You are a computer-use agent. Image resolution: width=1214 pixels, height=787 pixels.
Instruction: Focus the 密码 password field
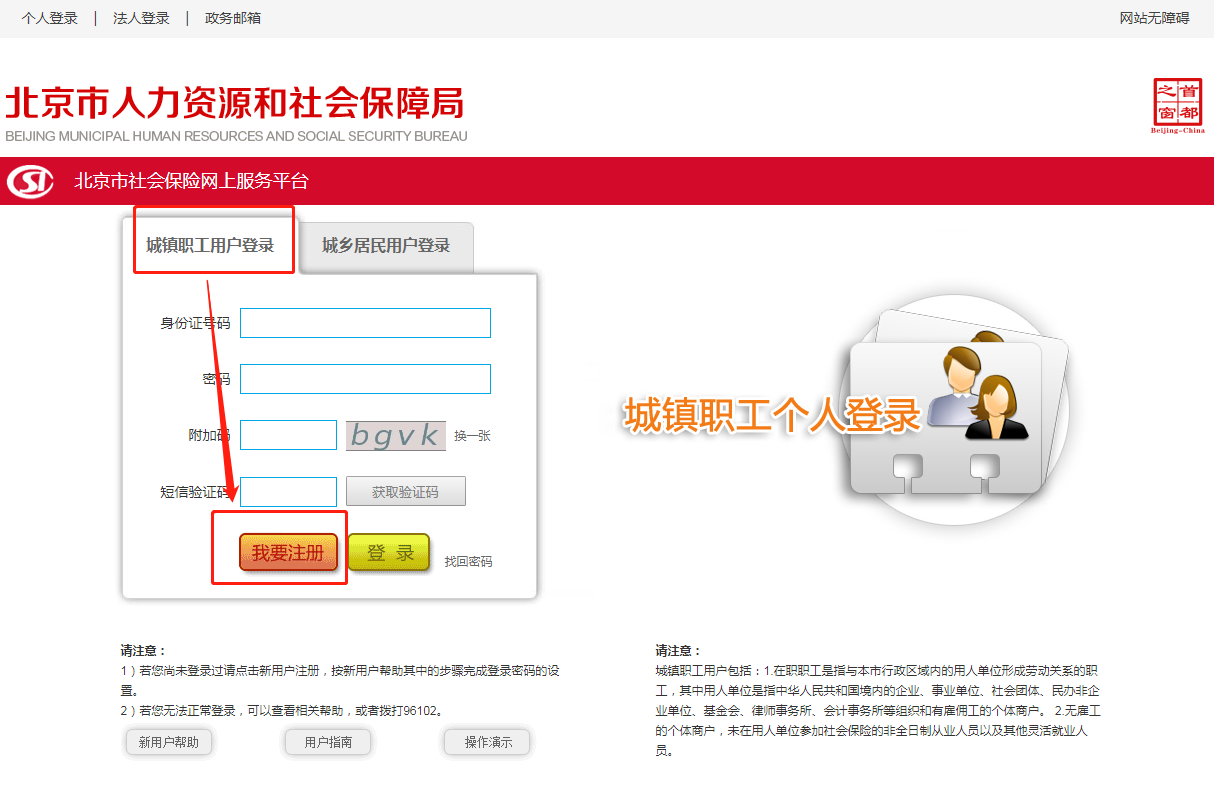[365, 379]
